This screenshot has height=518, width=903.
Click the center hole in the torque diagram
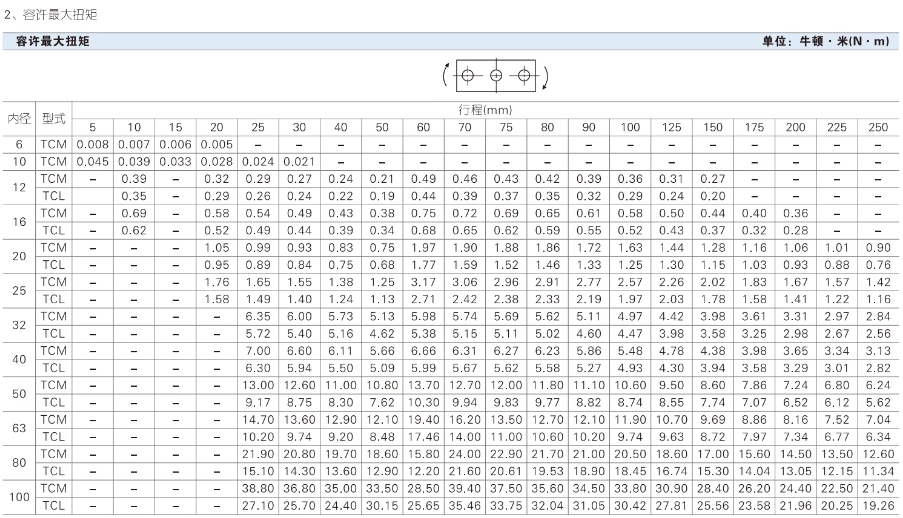coord(495,75)
